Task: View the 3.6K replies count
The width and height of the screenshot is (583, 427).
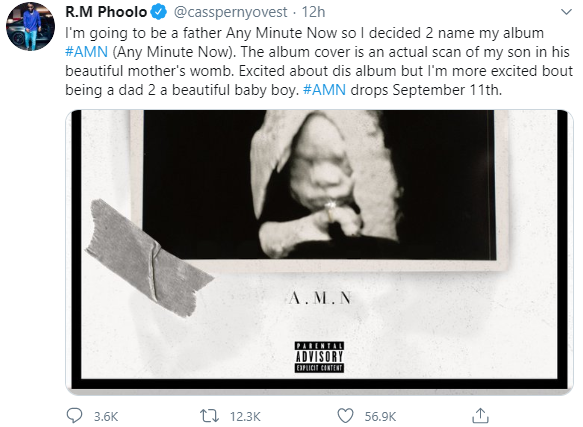Action: click(x=106, y=417)
